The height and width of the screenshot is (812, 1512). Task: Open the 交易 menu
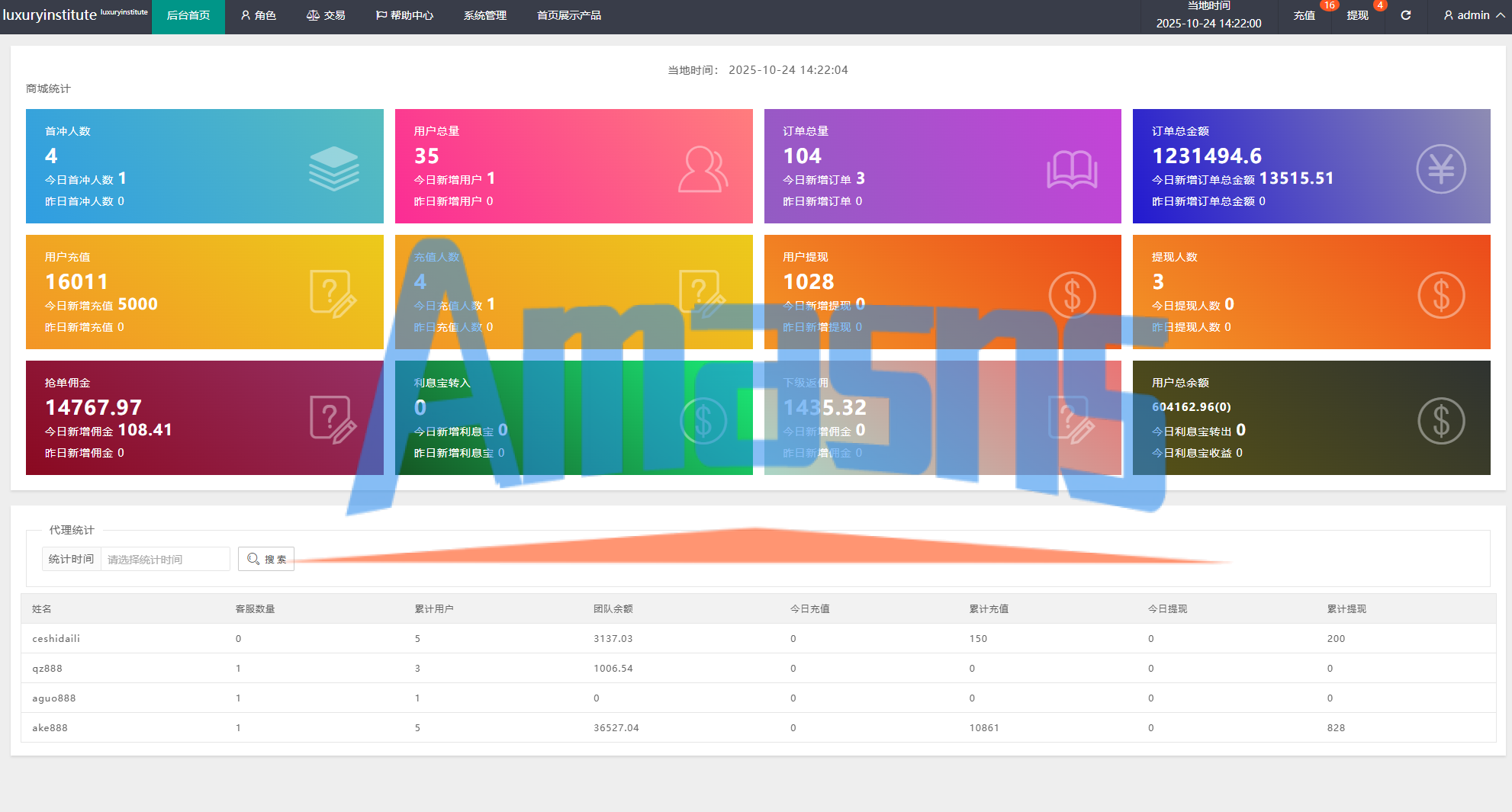coord(326,15)
